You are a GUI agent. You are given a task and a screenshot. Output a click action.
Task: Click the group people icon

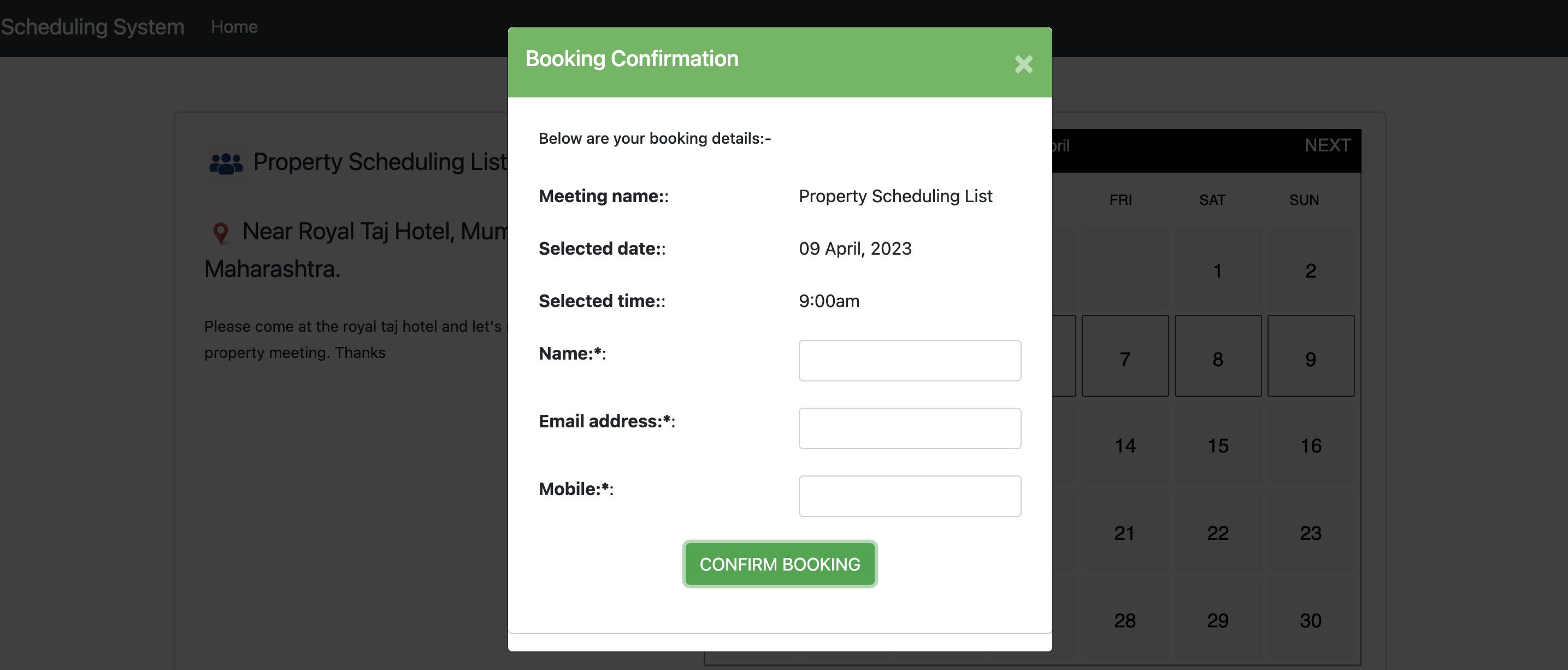(x=226, y=163)
